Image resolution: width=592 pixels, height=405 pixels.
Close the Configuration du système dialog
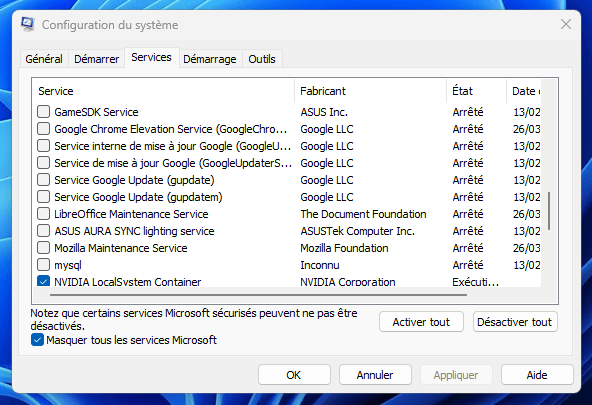pyautogui.click(x=566, y=25)
